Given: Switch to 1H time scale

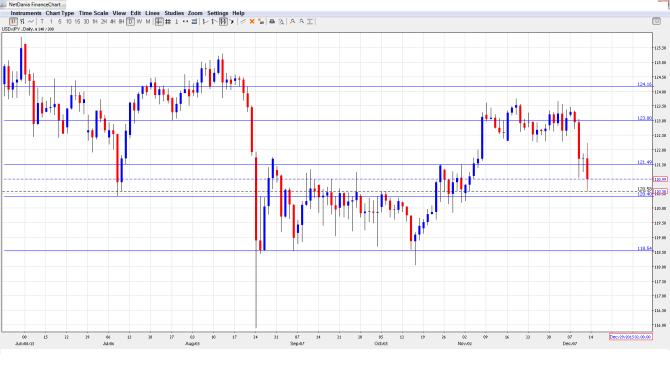Looking at the screenshot, I should click(x=95, y=21).
